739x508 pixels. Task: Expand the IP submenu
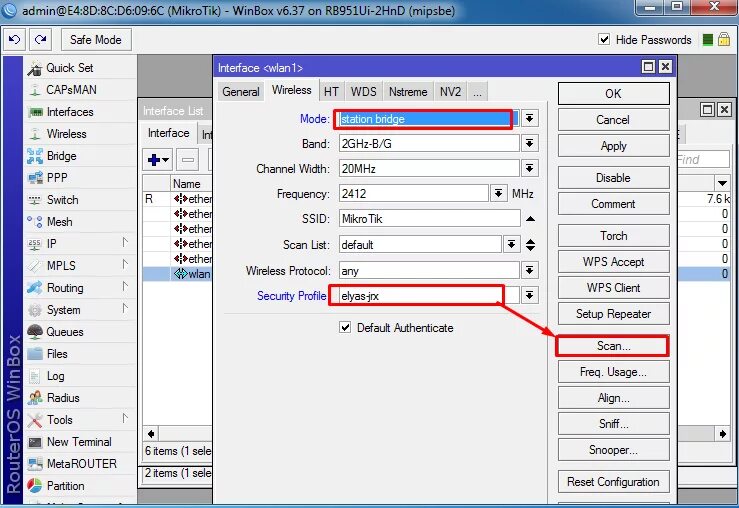(x=125, y=242)
